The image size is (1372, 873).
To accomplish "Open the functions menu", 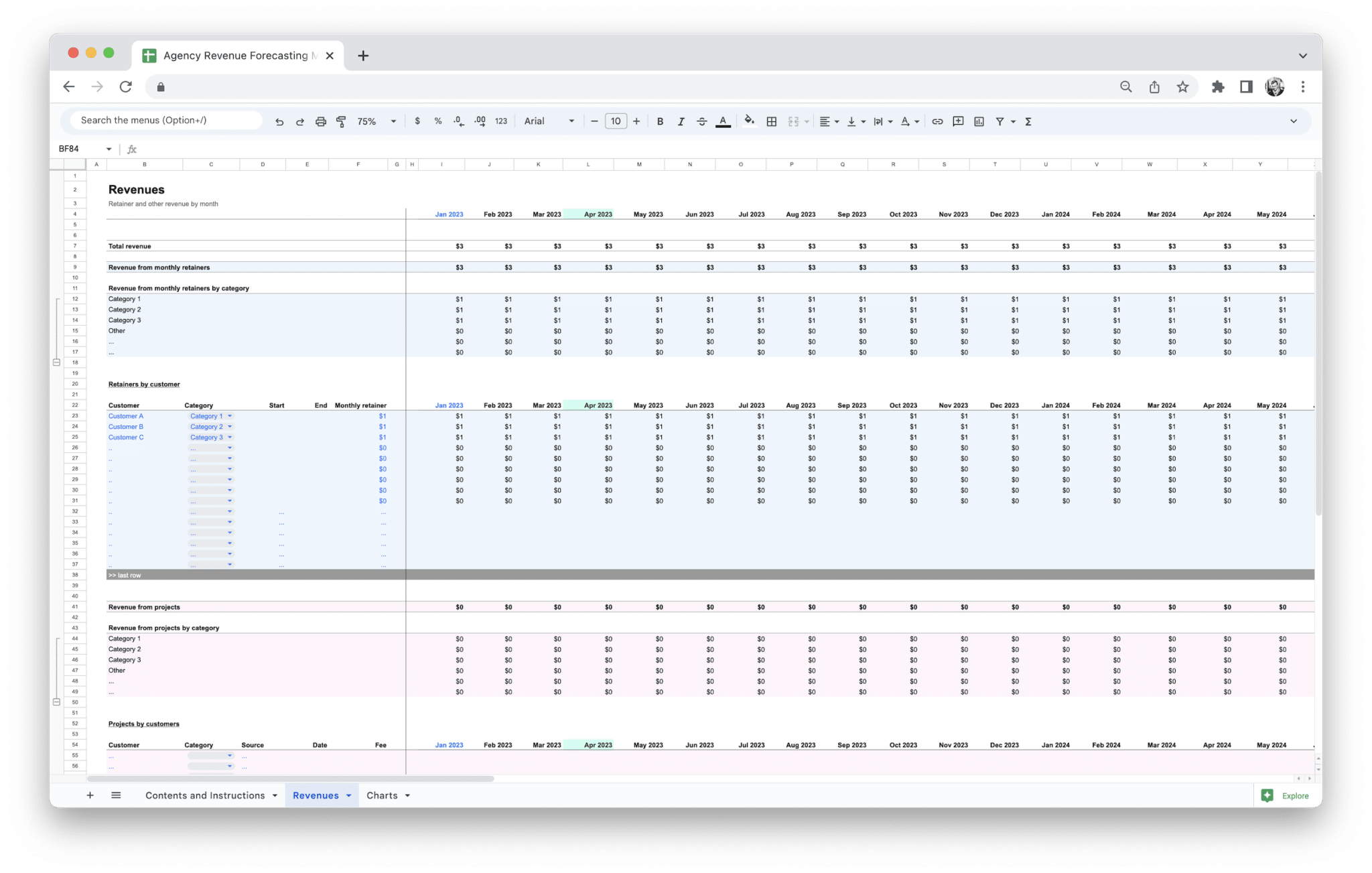I will 1028,121.
